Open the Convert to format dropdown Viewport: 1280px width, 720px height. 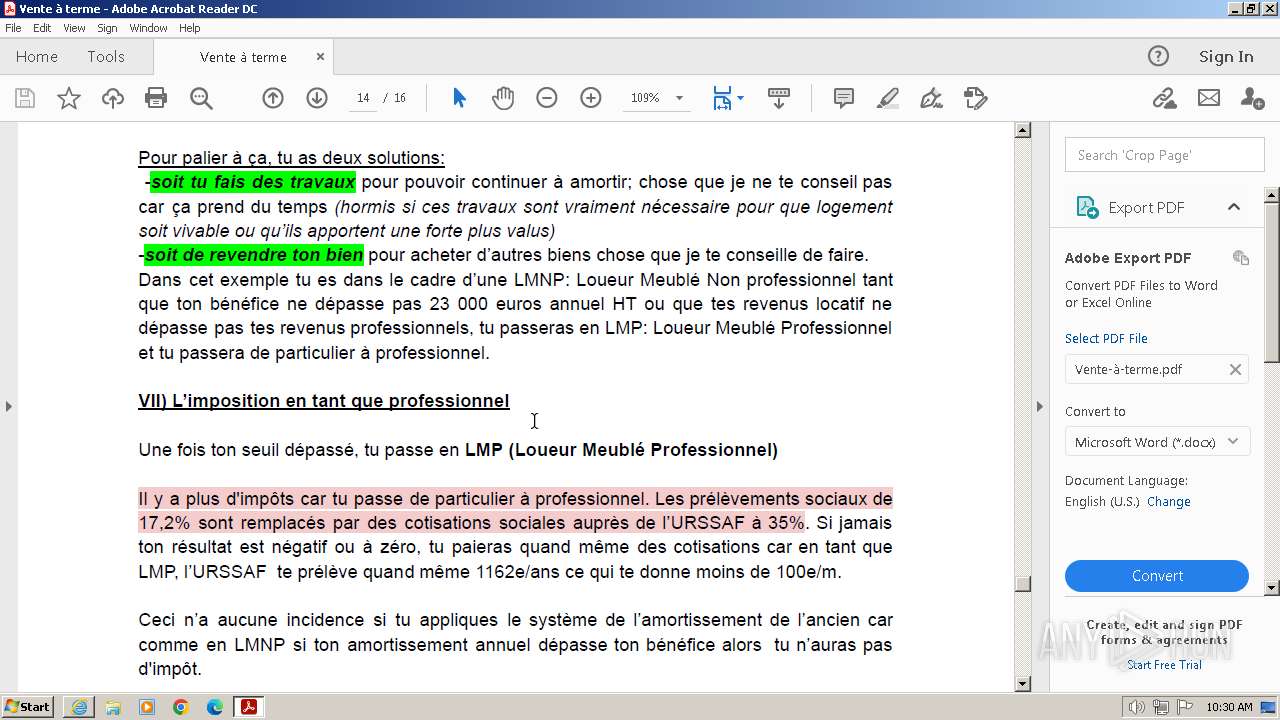[1158, 442]
